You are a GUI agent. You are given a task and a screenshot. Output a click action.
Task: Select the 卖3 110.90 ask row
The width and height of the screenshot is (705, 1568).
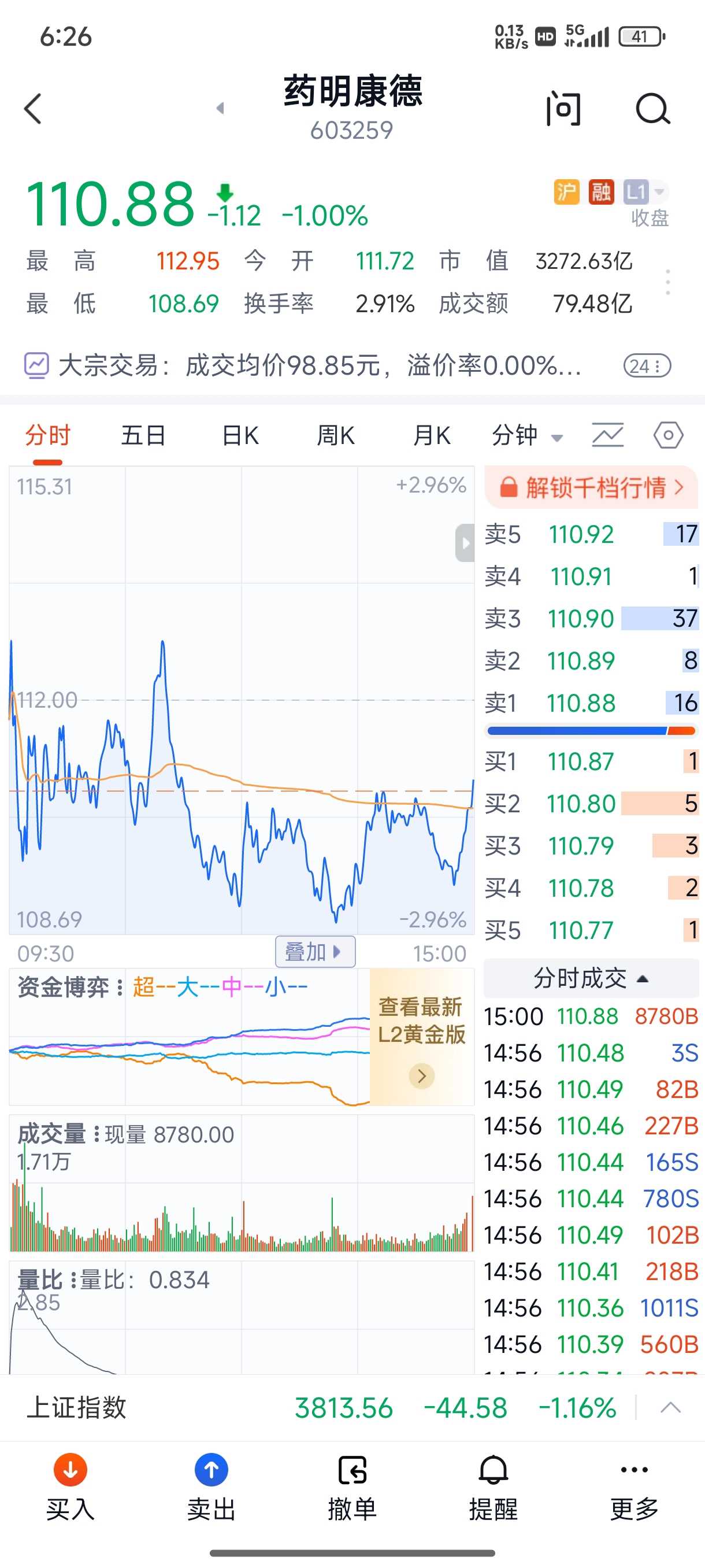click(x=591, y=619)
